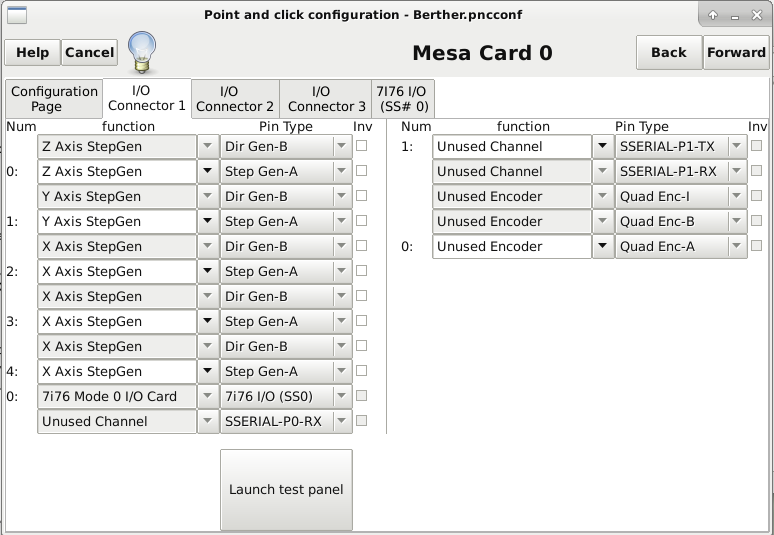Toggle Inv checkbox for Z Axis Dir Gen-B row
Viewport: 774px width, 535px height.
[x=361, y=146]
